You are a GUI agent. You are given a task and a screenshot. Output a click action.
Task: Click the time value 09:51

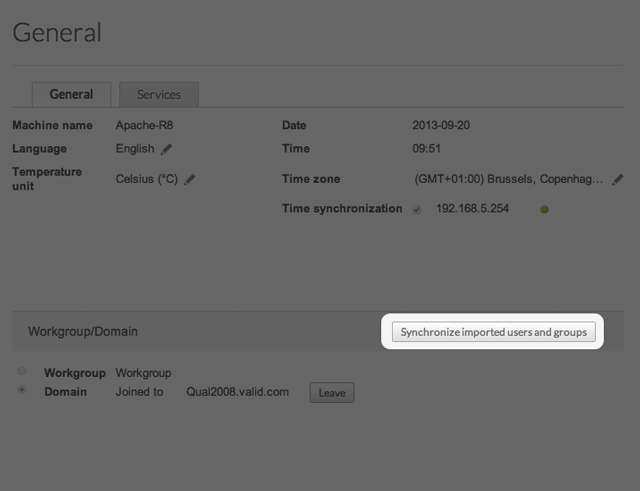(427, 148)
